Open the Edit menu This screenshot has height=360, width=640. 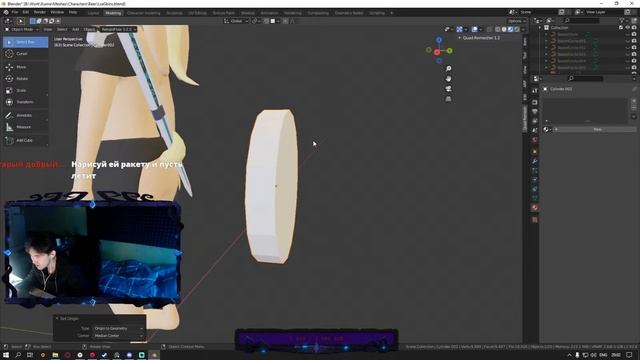[x=26, y=12]
